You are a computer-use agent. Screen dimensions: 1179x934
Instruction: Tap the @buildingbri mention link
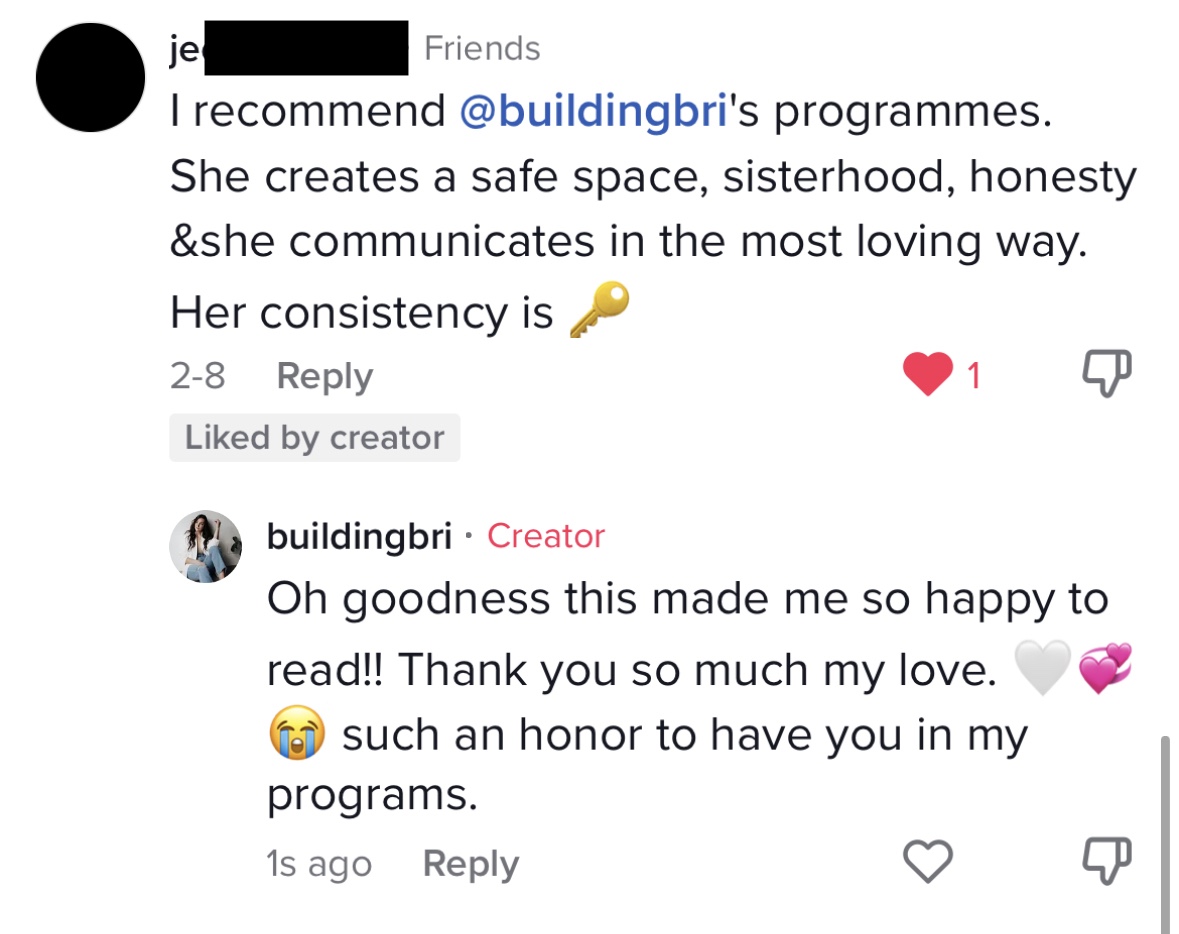592,112
